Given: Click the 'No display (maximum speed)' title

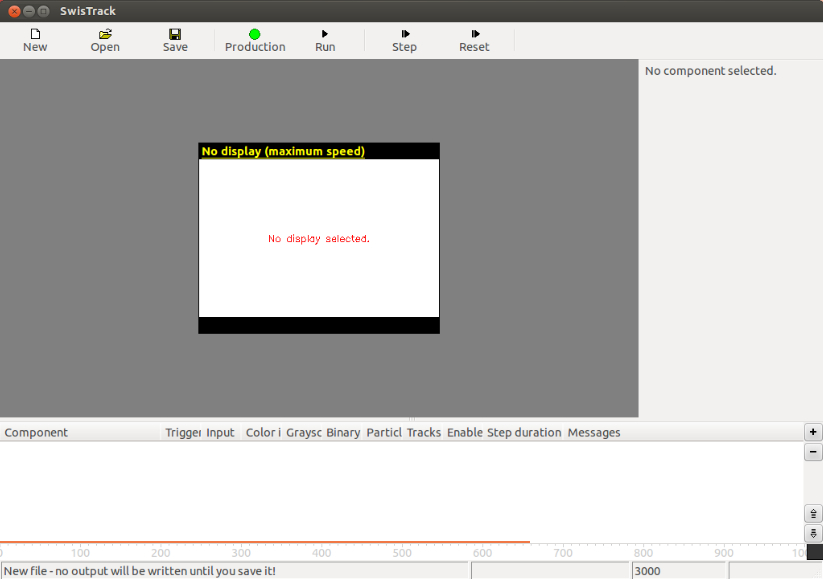Looking at the screenshot, I should click(283, 152).
